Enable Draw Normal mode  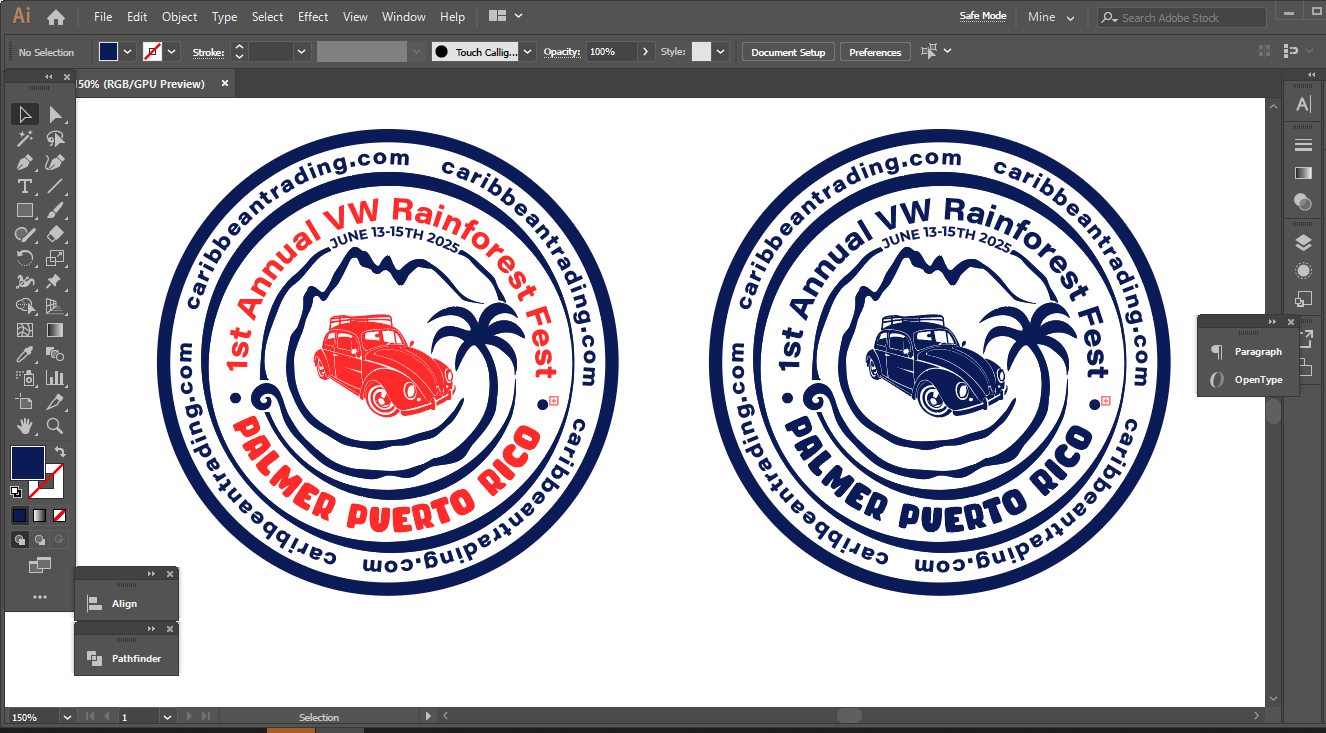pos(19,540)
